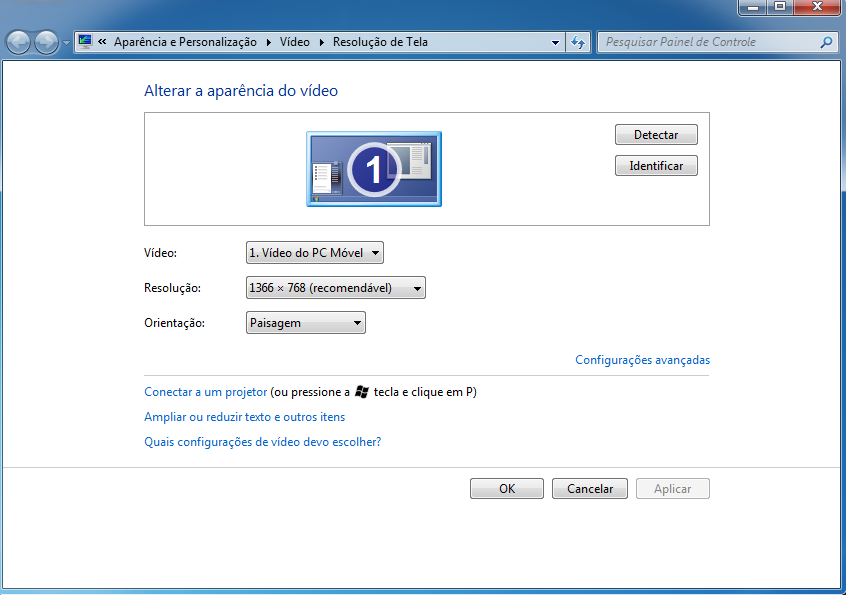Go to Aparência e Personalização breadcrumb

185,42
